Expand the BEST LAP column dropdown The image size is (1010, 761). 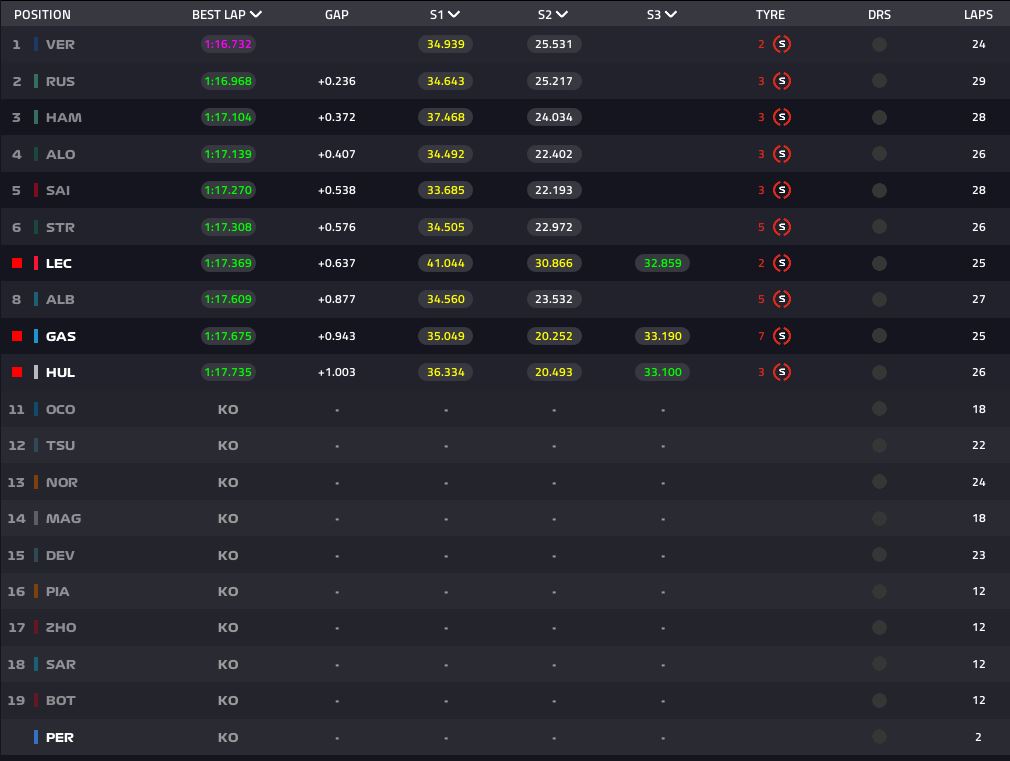click(257, 15)
